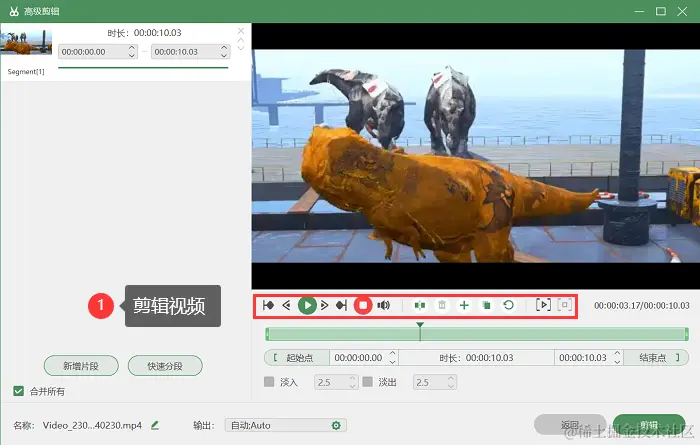The image size is (700, 445).
Task: Play selected segment bracket-play icon
Action: click(x=543, y=305)
